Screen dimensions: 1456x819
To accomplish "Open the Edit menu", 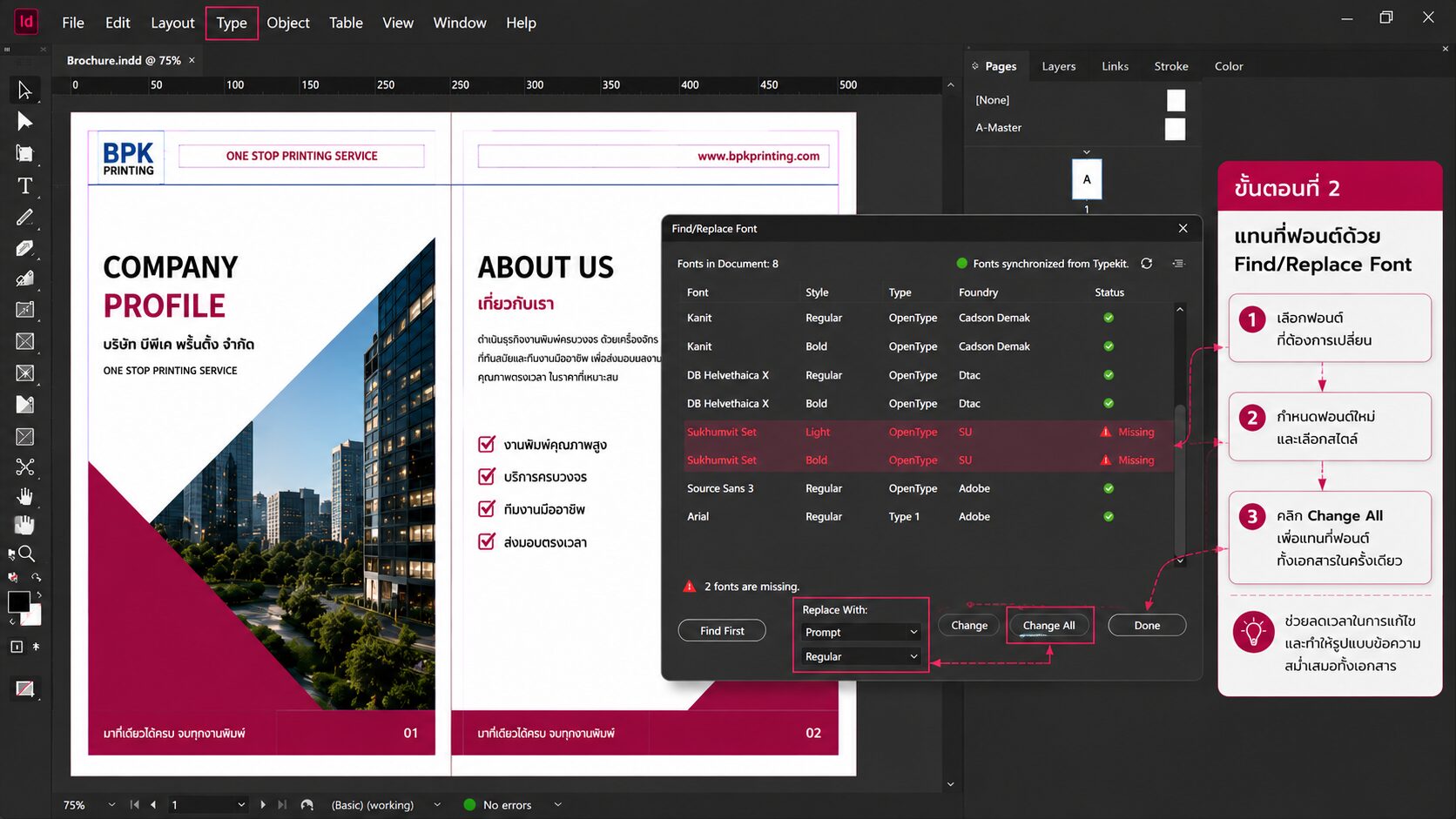I will click(x=118, y=23).
